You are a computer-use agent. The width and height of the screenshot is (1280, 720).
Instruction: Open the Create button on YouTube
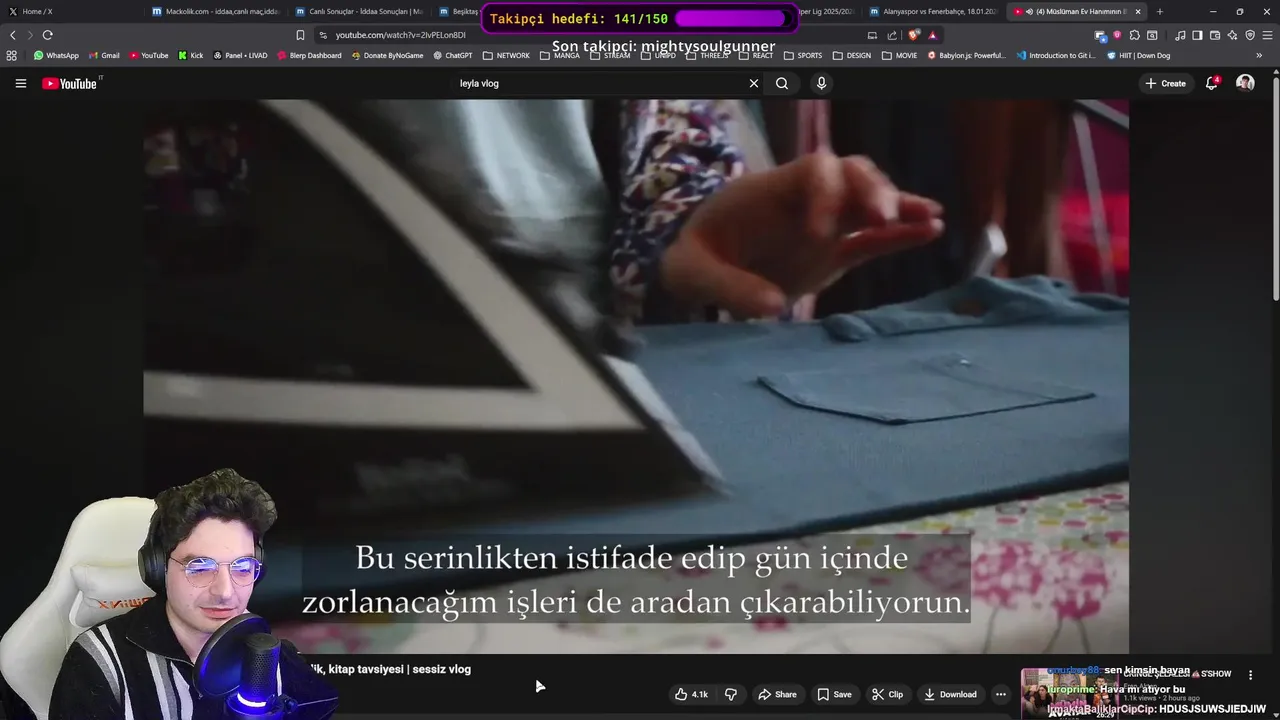(x=1166, y=83)
